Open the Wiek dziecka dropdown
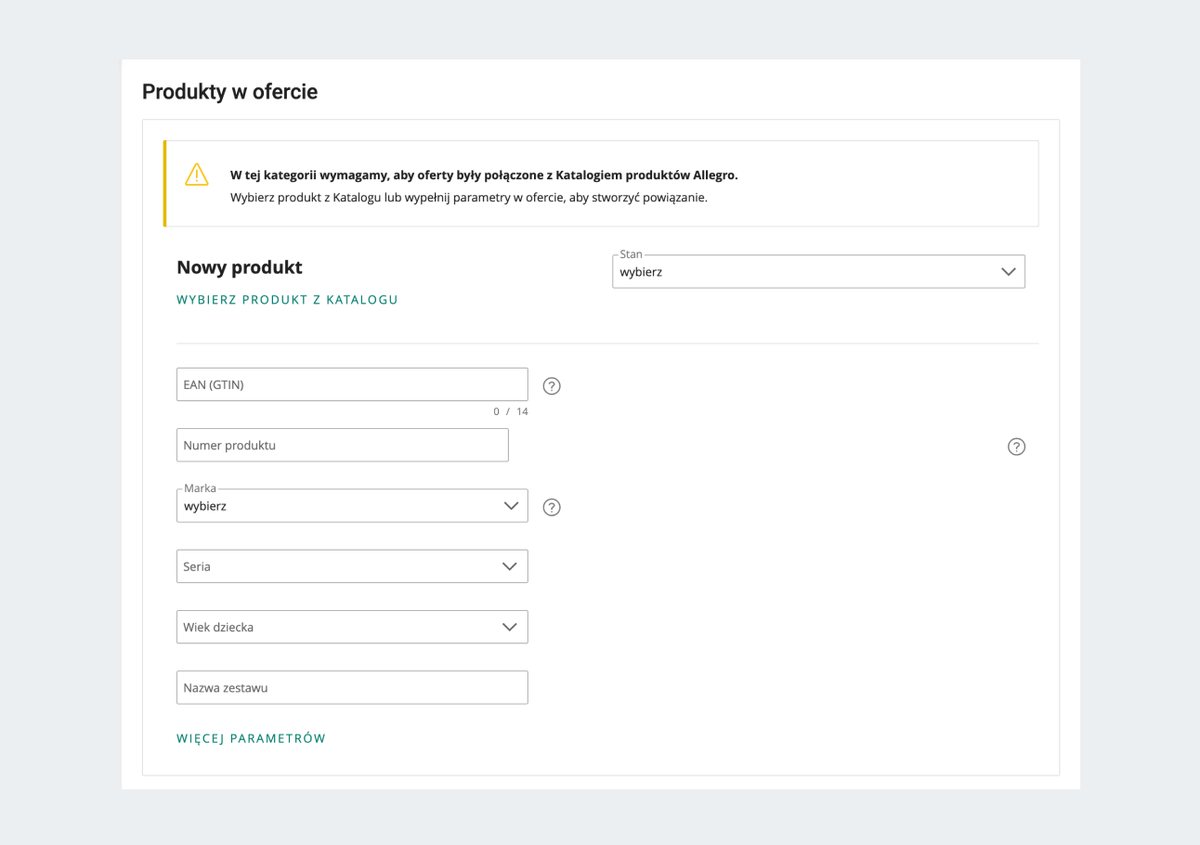The image size is (1200, 845). (340, 627)
